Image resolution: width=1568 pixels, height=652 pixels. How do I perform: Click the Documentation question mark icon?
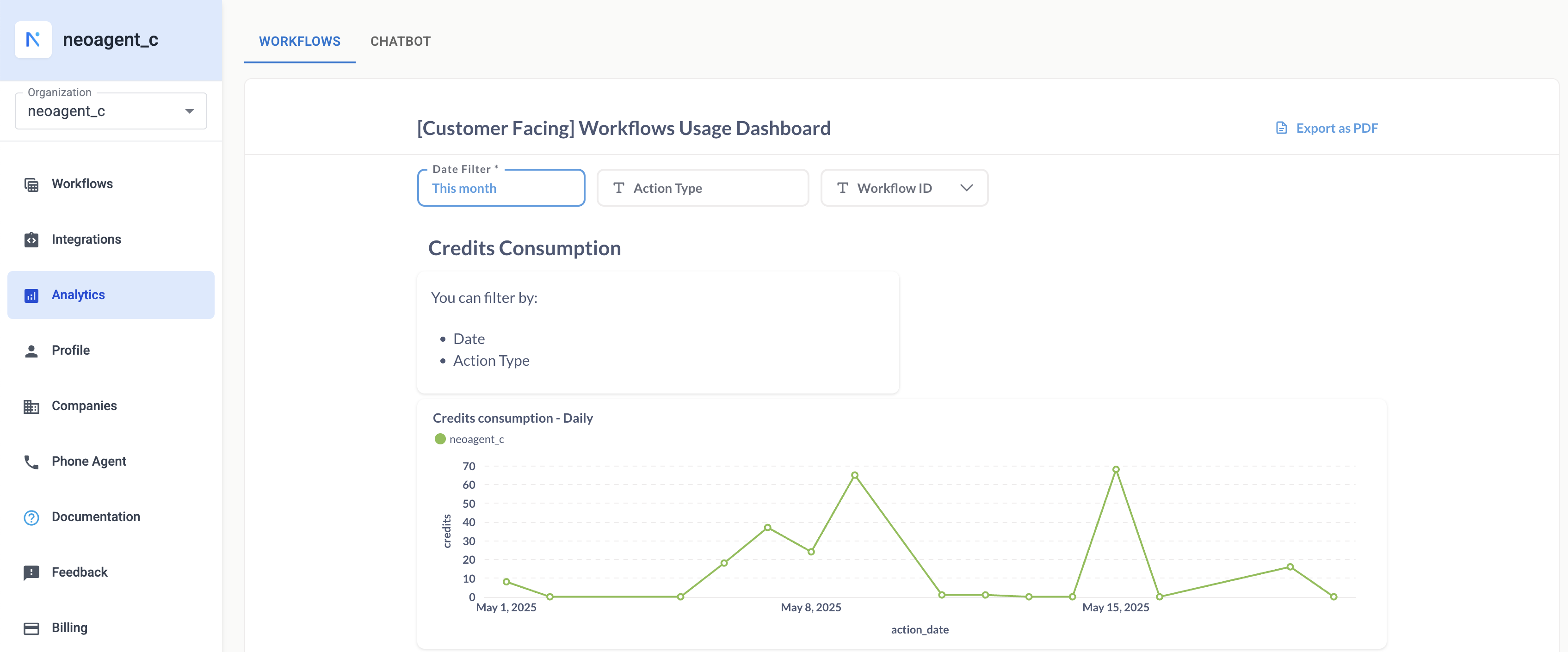[x=31, y=517]
